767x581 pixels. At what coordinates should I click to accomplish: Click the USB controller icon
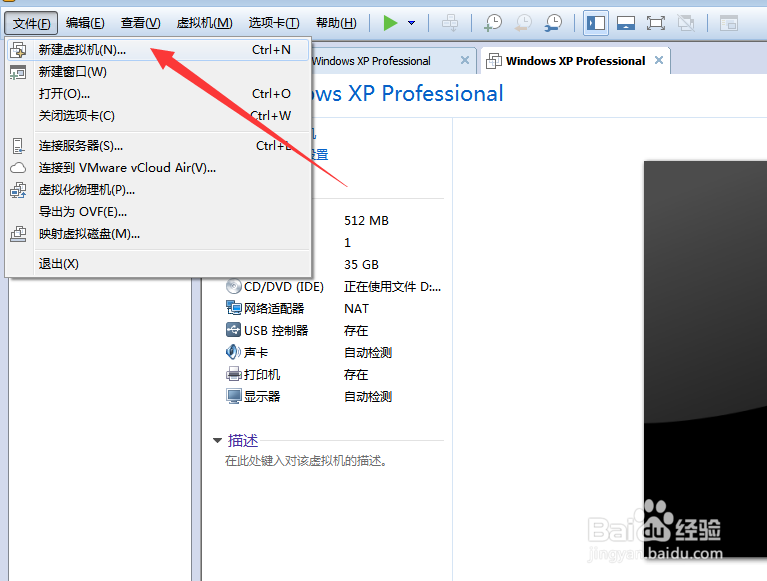pyautogui.click(x=233, y=330)
